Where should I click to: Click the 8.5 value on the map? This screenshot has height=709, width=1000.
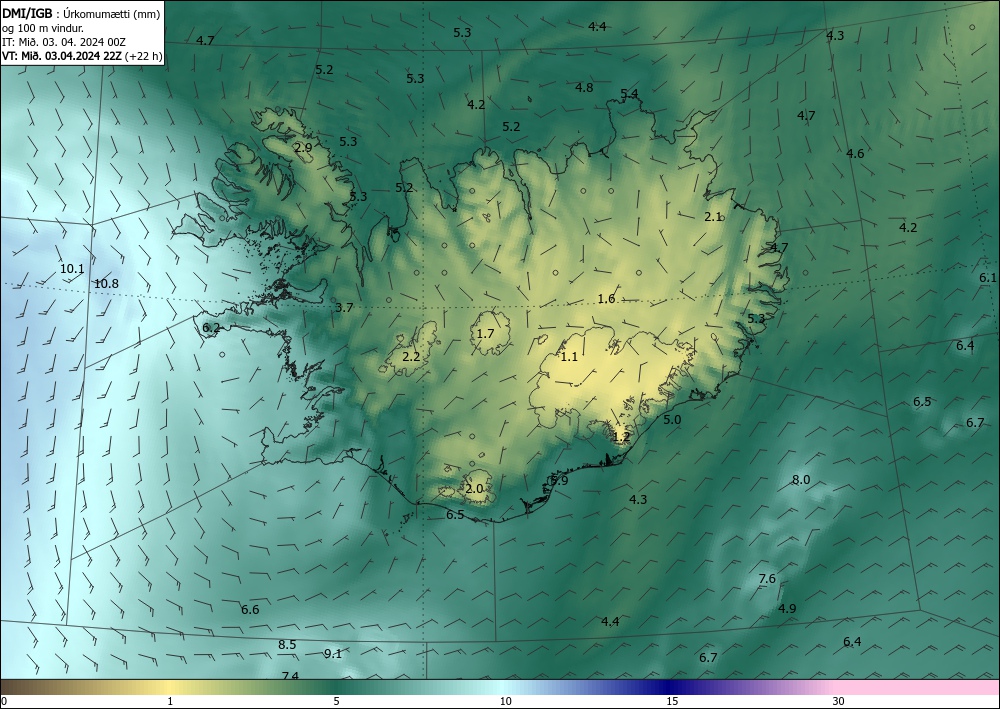287,645
